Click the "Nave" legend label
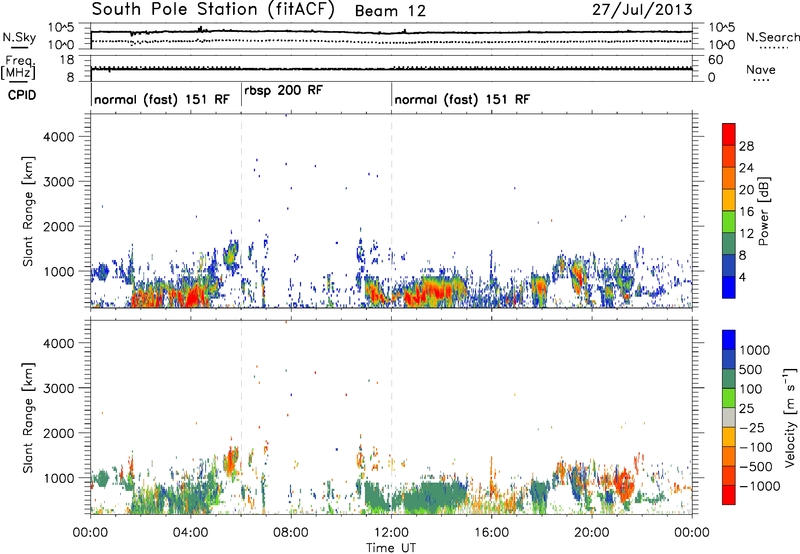The height and width of the screenshot is (554, 800). [x=761, y=69]
